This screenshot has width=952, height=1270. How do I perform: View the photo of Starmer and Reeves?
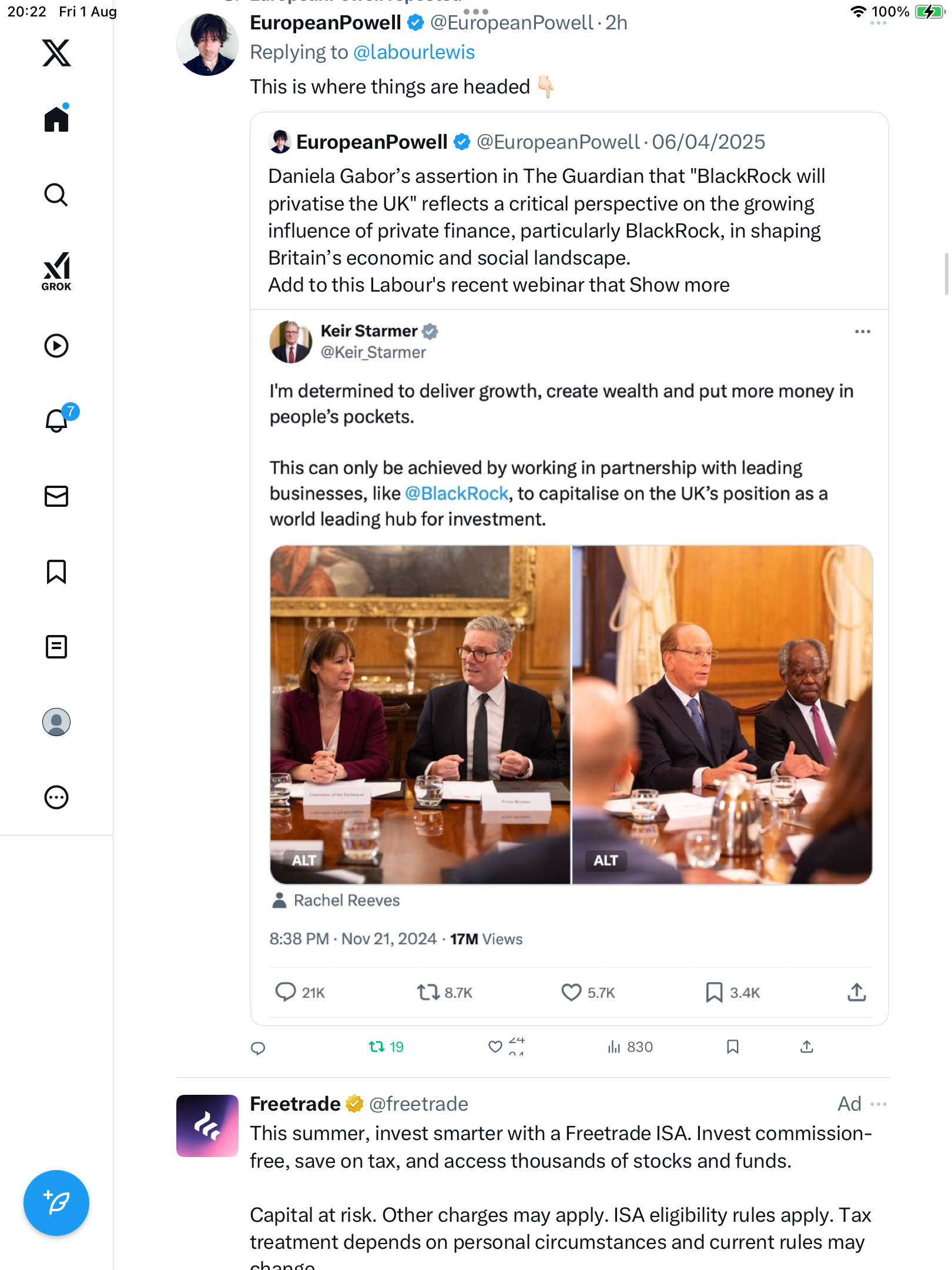tap(420, 714)
